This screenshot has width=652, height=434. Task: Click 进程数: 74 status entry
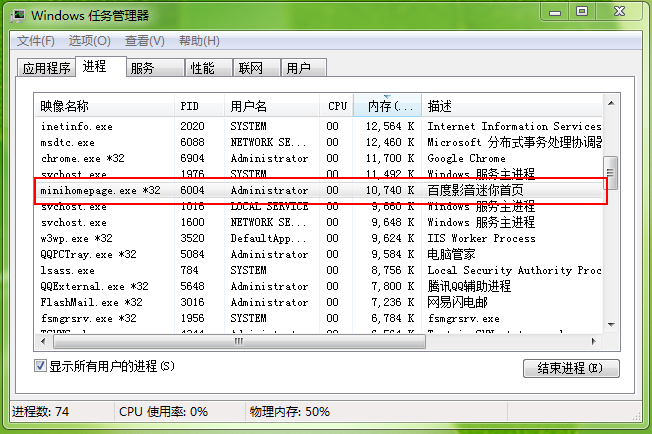(x=41, y=412)
